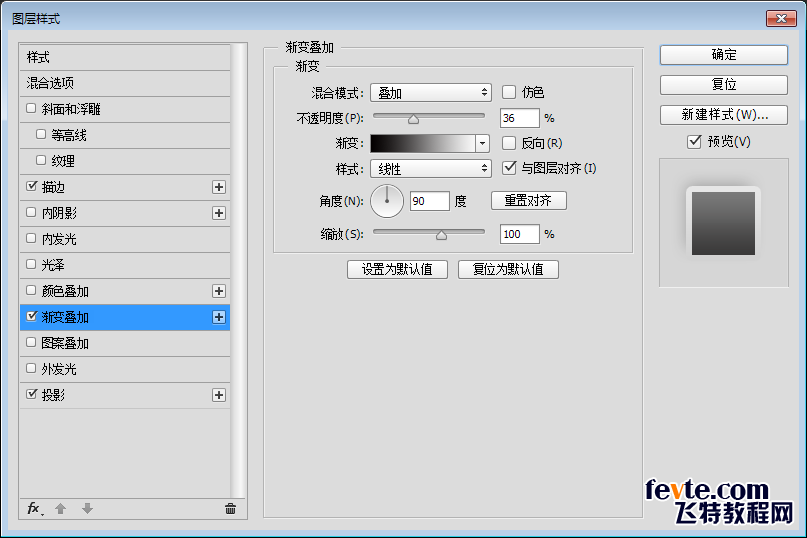Add another 描边 effect with its plus icon
This screenshot has height=538, width=807.
pyautogui.click(x=219, y=187)
